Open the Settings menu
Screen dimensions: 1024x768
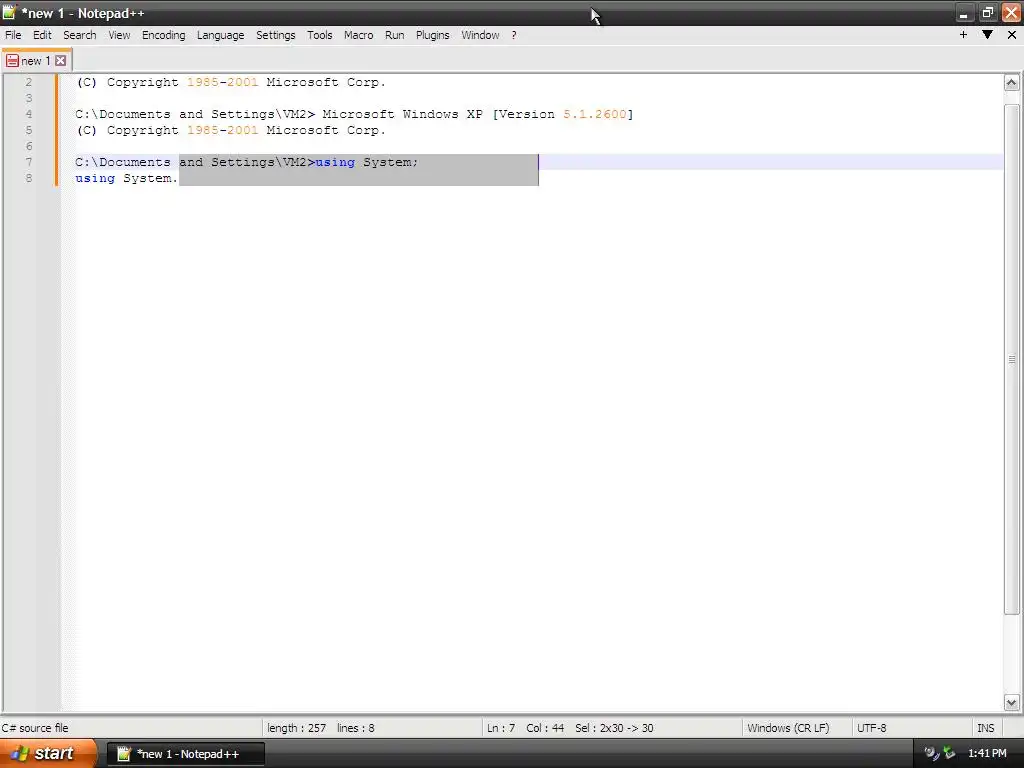click(x=276, y=35)
